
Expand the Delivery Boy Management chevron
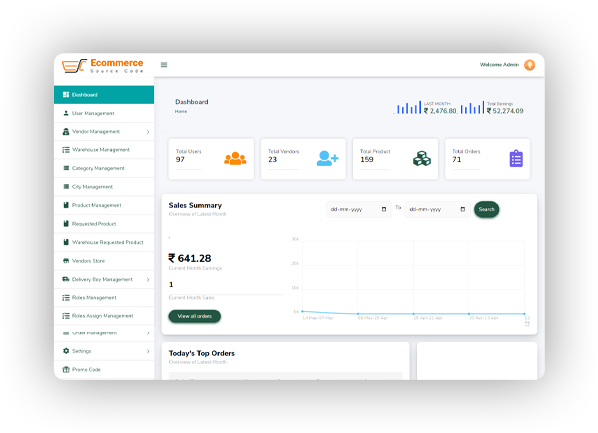pyautogui.click(x=148, y=280)
